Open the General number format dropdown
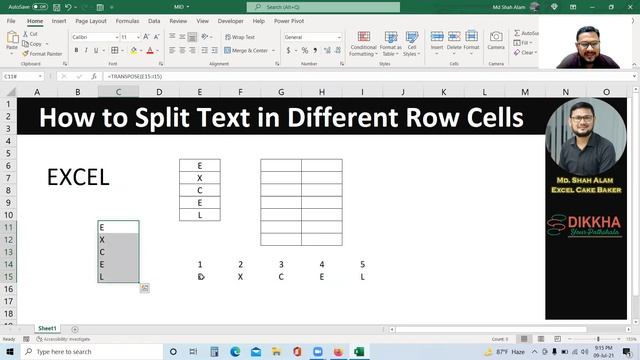The width and height of the screenshot is (640, 360). point(338,37)
